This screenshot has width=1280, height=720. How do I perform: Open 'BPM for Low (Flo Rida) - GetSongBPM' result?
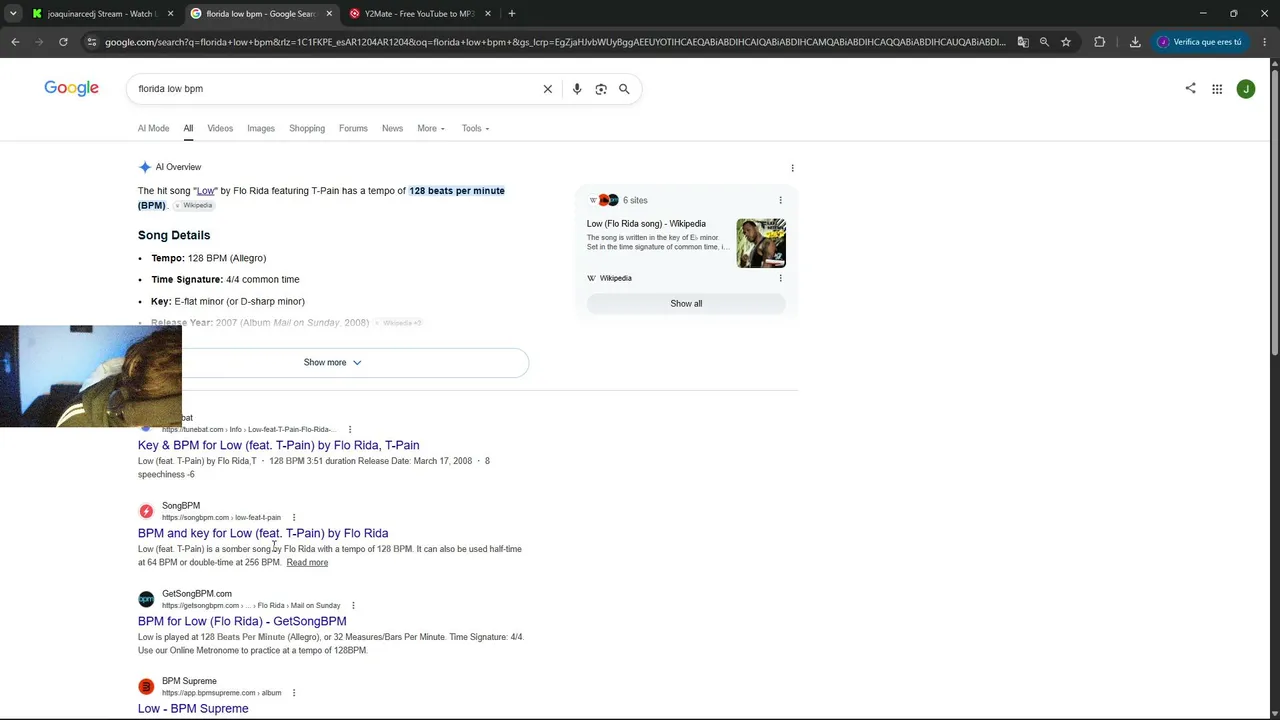tap(242, 621)
